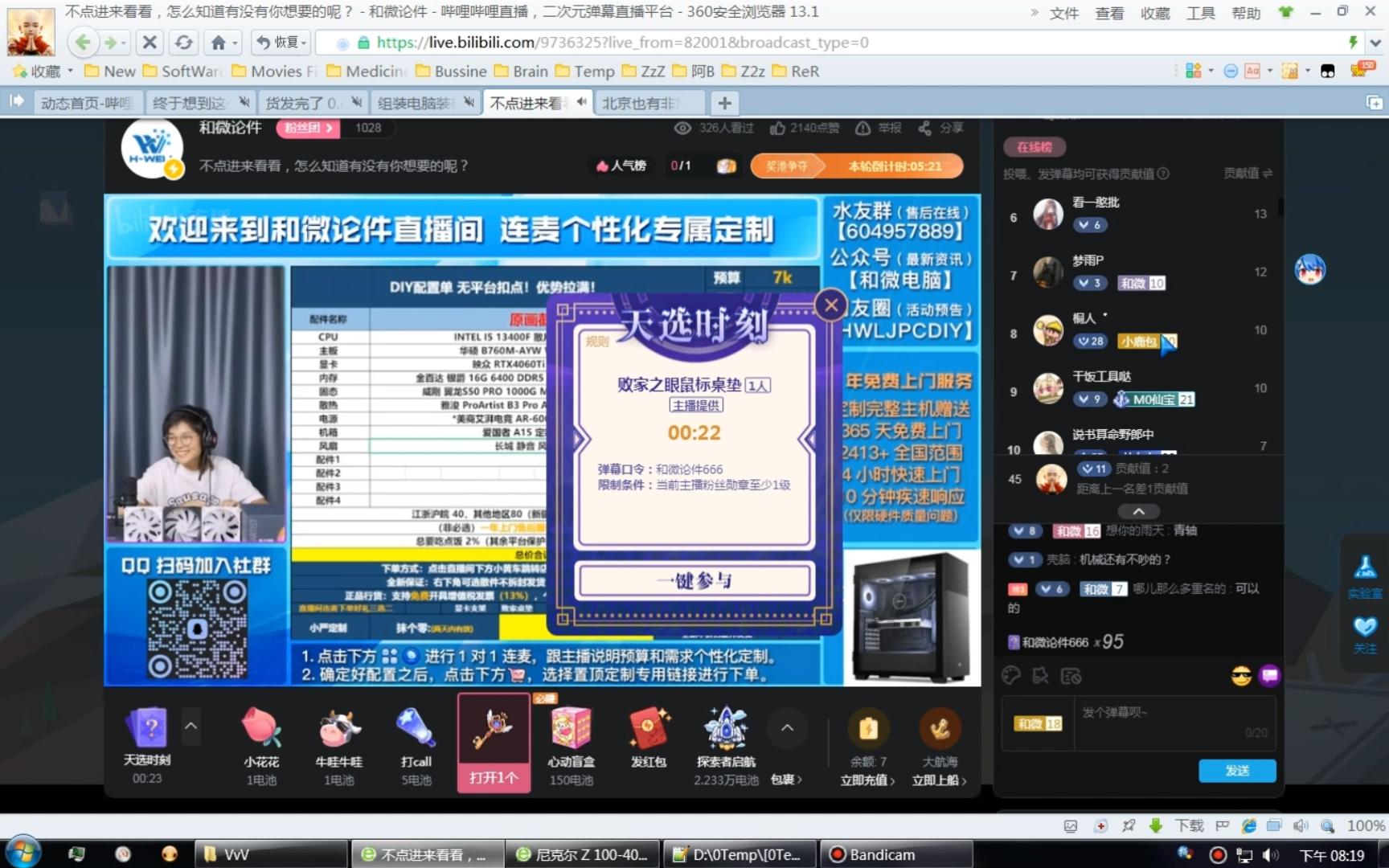Click the Windows Start orb

pyautogui.click(x=22, y=853)
